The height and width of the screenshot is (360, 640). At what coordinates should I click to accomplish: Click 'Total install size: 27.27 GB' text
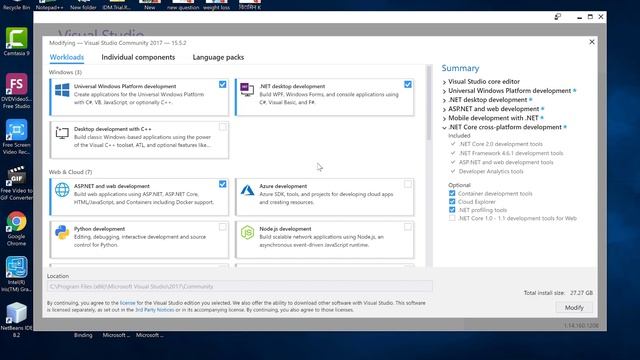[x=558, y=293]
